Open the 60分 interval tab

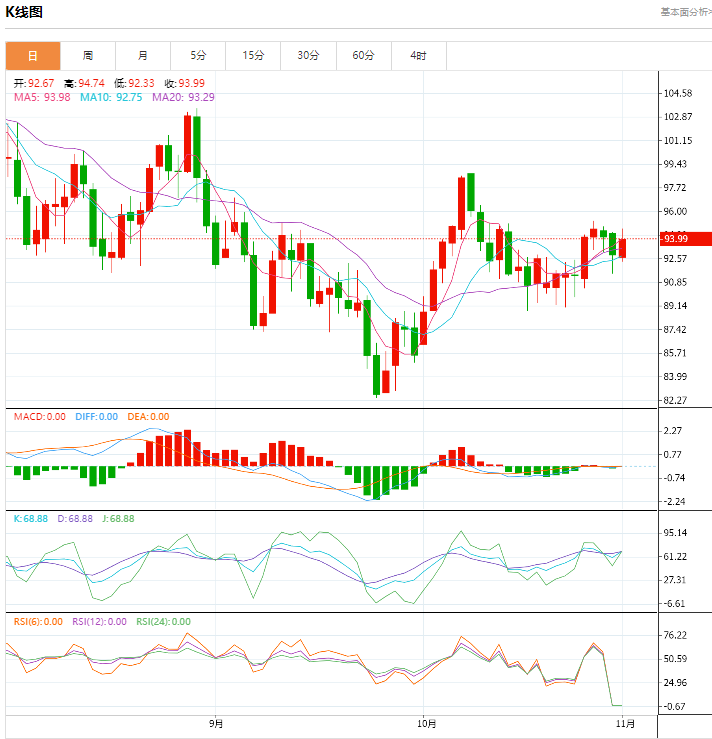[363, 56]
